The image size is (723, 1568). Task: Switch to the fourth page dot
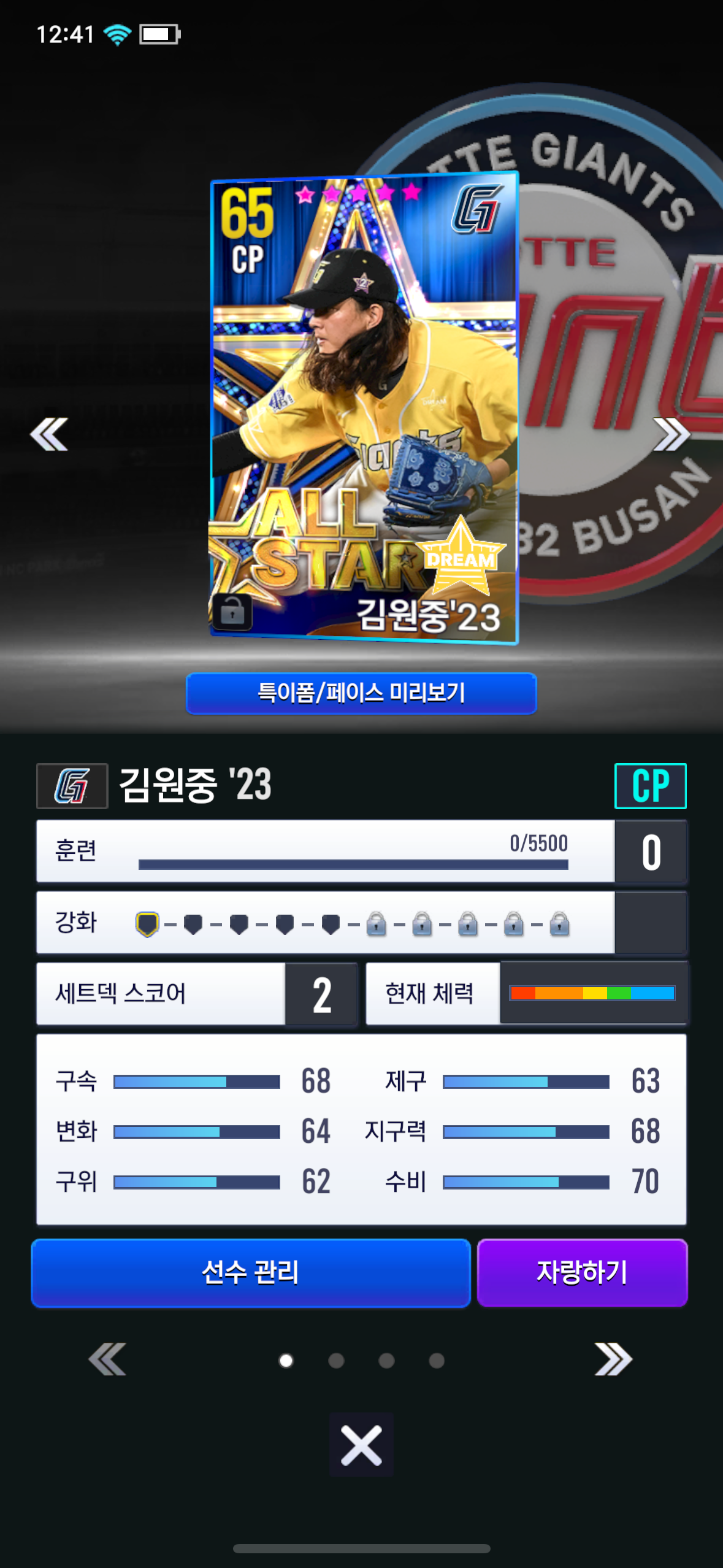tap(437, 1361)
